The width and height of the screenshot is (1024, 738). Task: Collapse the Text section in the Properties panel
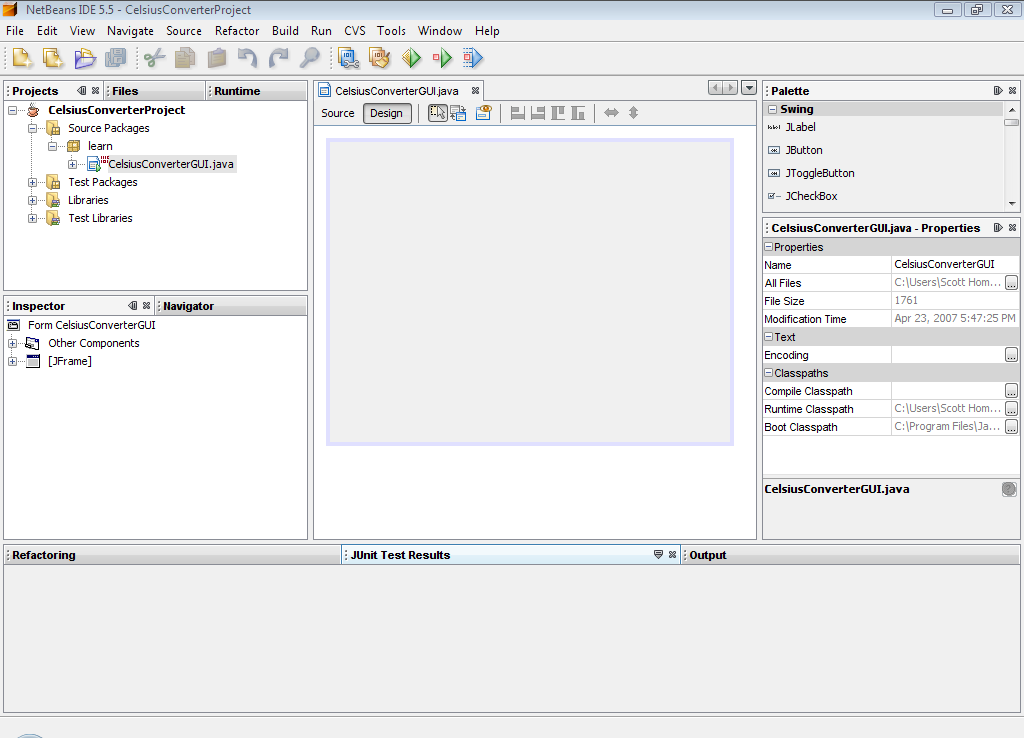(769, 337)
